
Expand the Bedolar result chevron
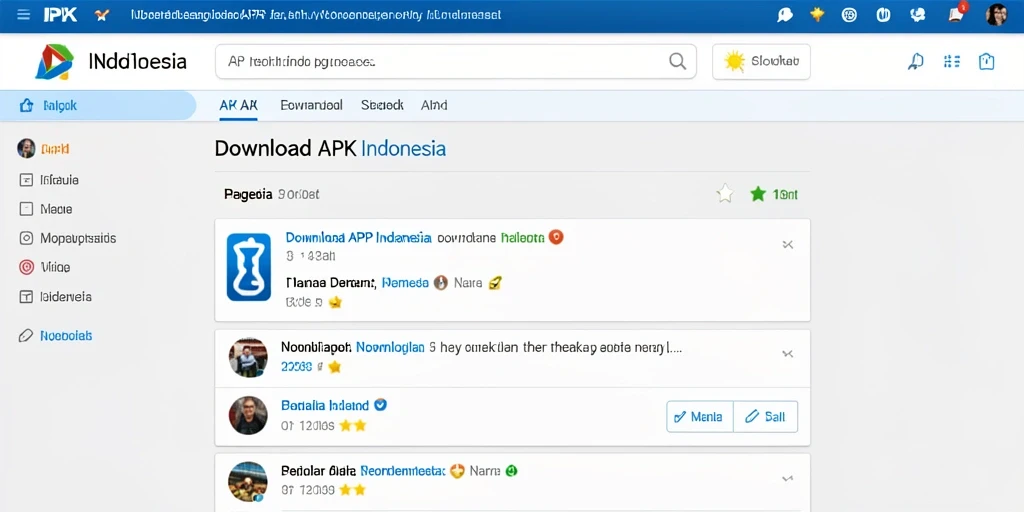click(788, 479)
